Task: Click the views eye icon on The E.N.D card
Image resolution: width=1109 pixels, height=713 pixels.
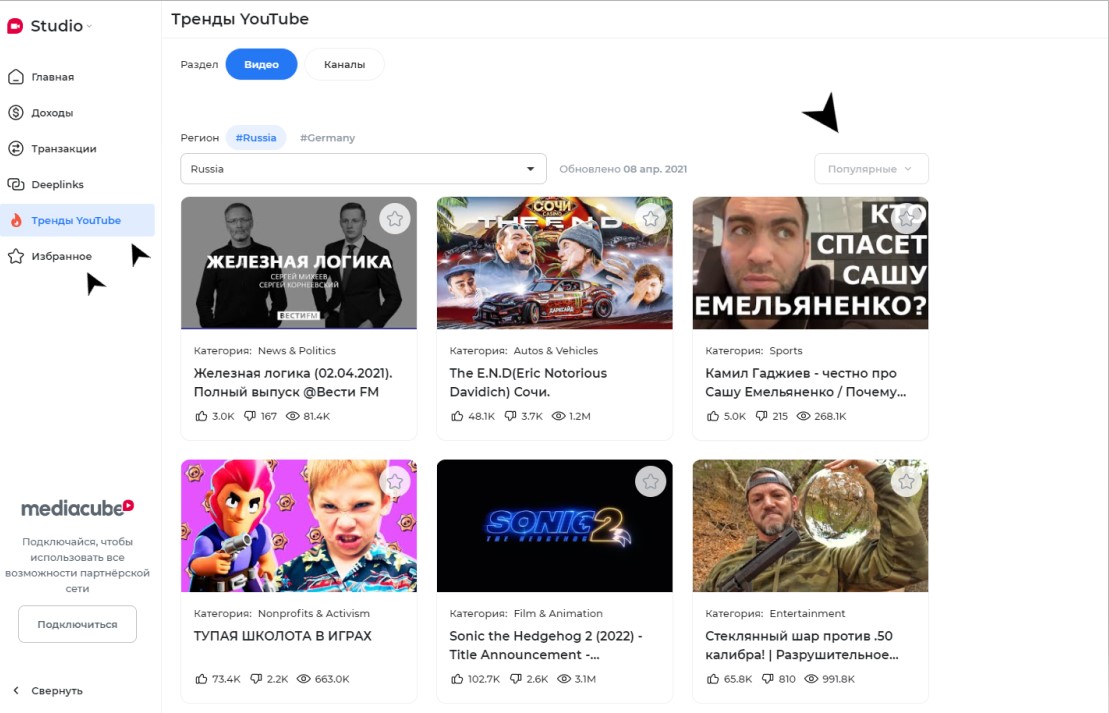Action: [559, 416]
